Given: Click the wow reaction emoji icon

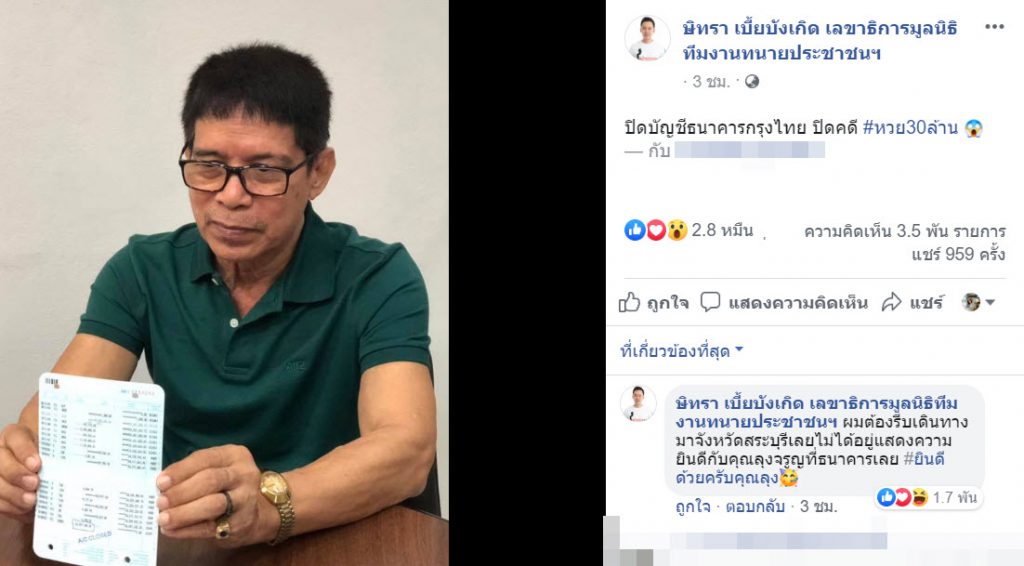Looking at the screenshot, I should point(677,230).
